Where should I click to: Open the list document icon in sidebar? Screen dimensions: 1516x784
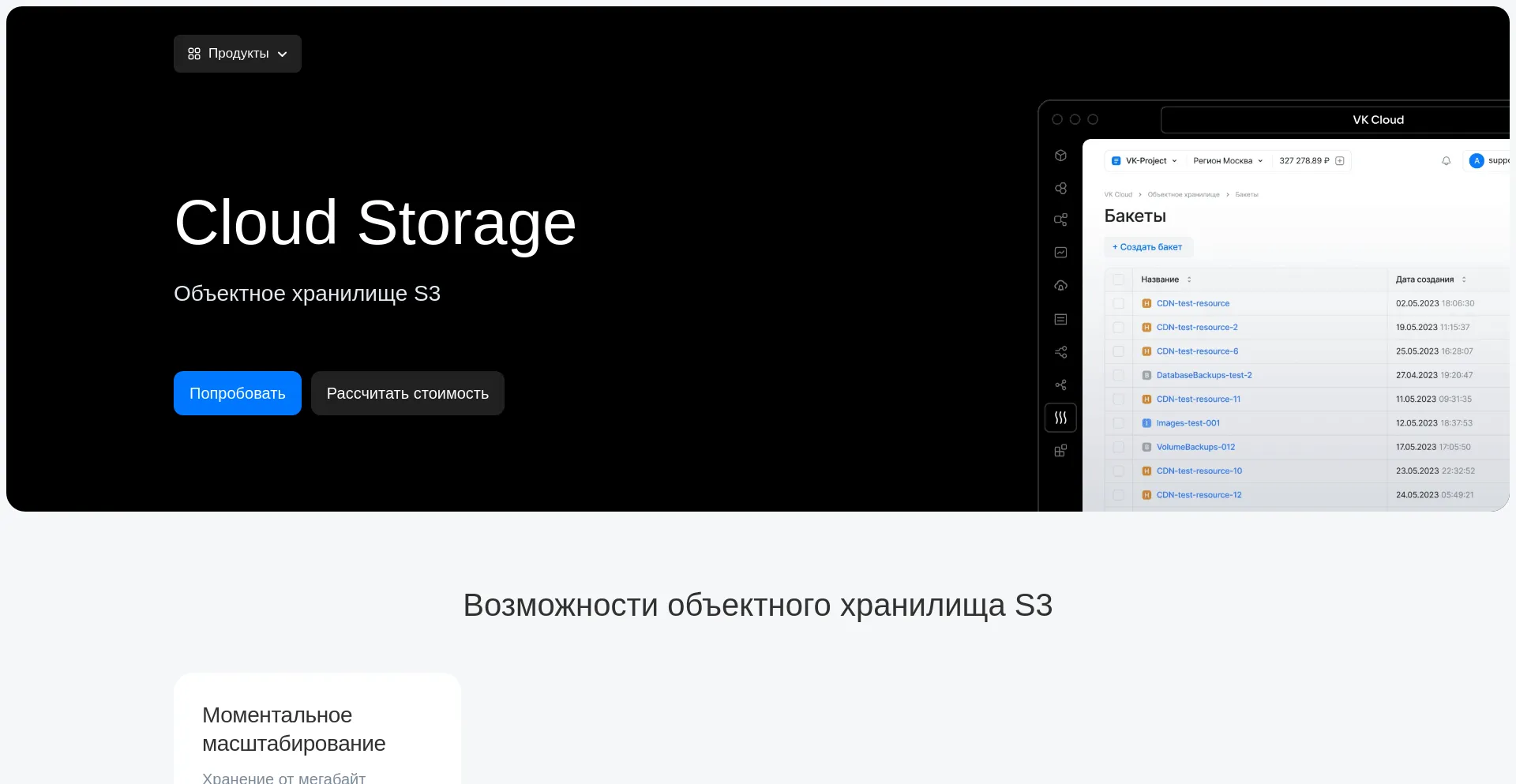tap(1060, 319)
